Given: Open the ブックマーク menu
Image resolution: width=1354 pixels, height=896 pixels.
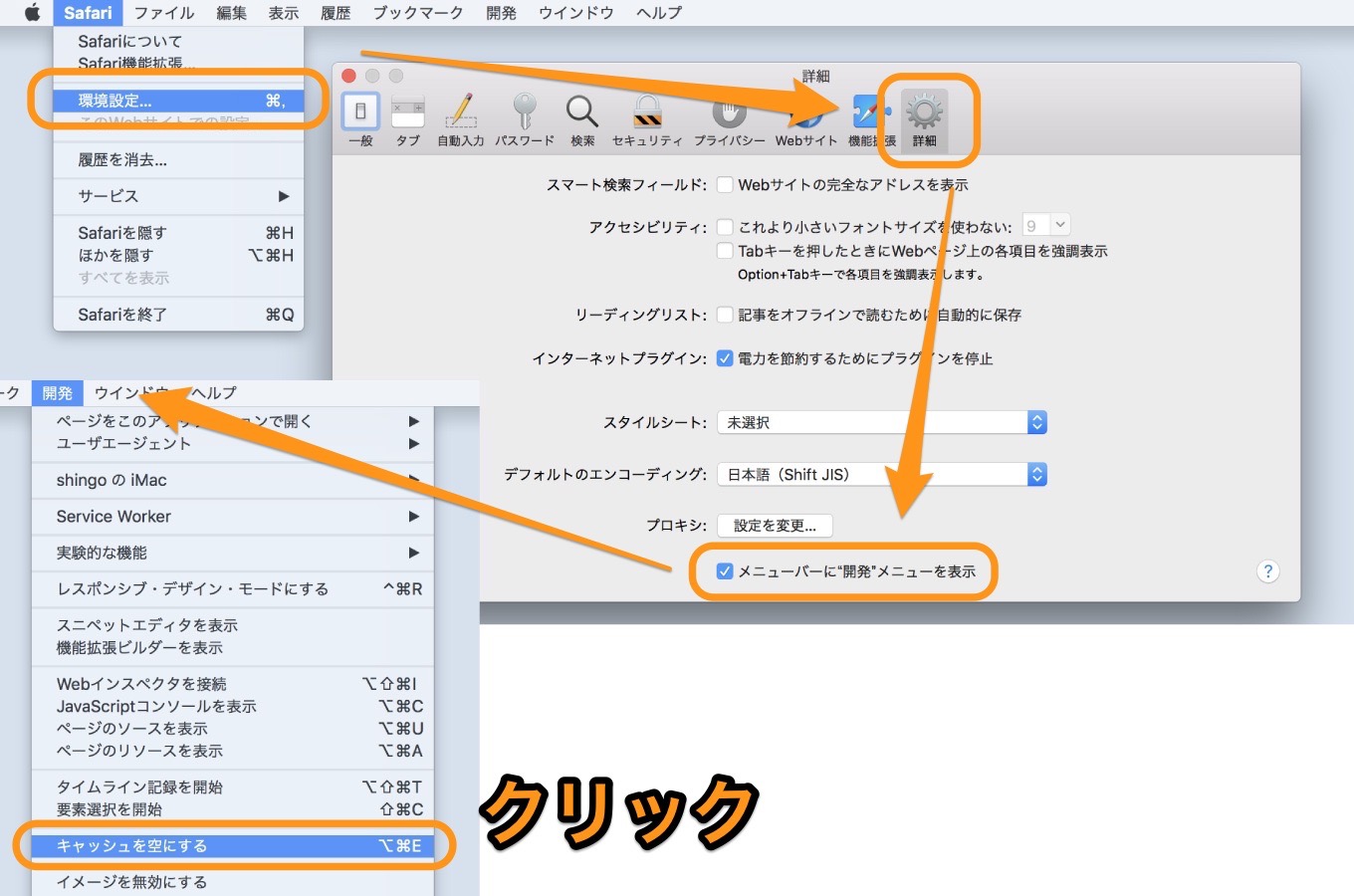Looking at the screenshot, I should tap(418, 12).
